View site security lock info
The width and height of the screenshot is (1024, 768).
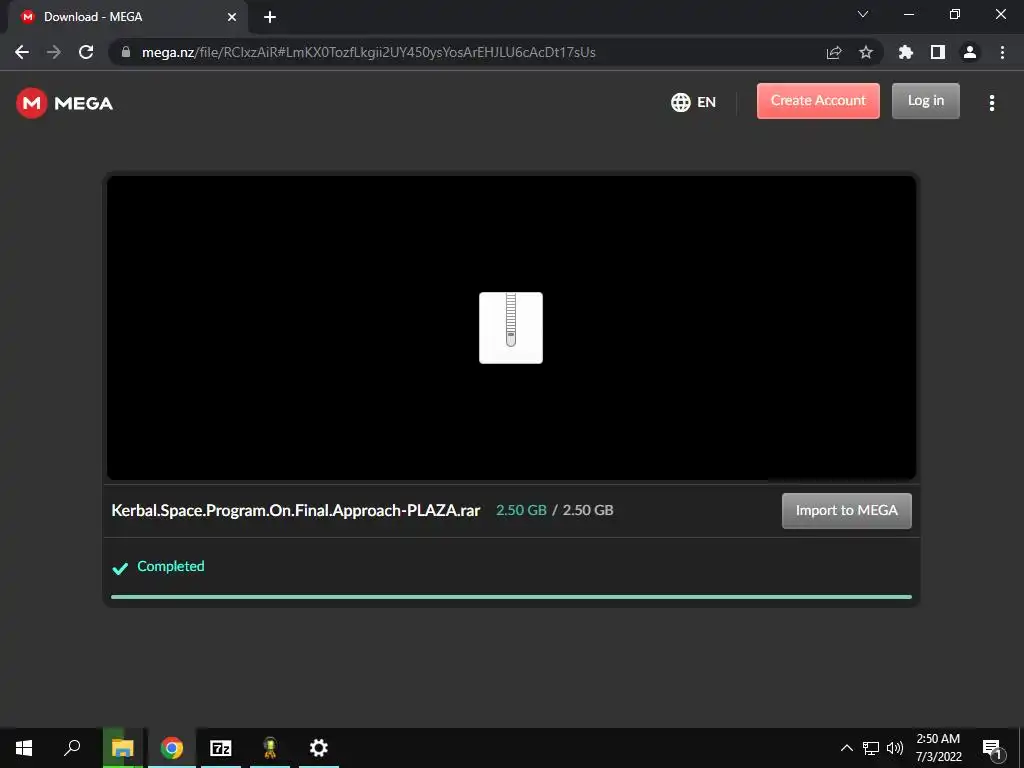(126, 52)
